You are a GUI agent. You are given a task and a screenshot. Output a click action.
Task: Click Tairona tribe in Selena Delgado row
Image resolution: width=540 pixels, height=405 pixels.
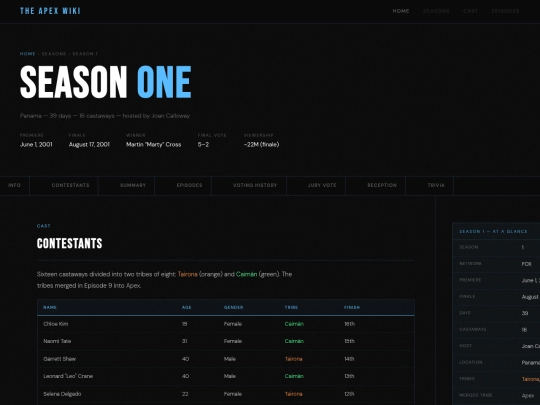294,394
